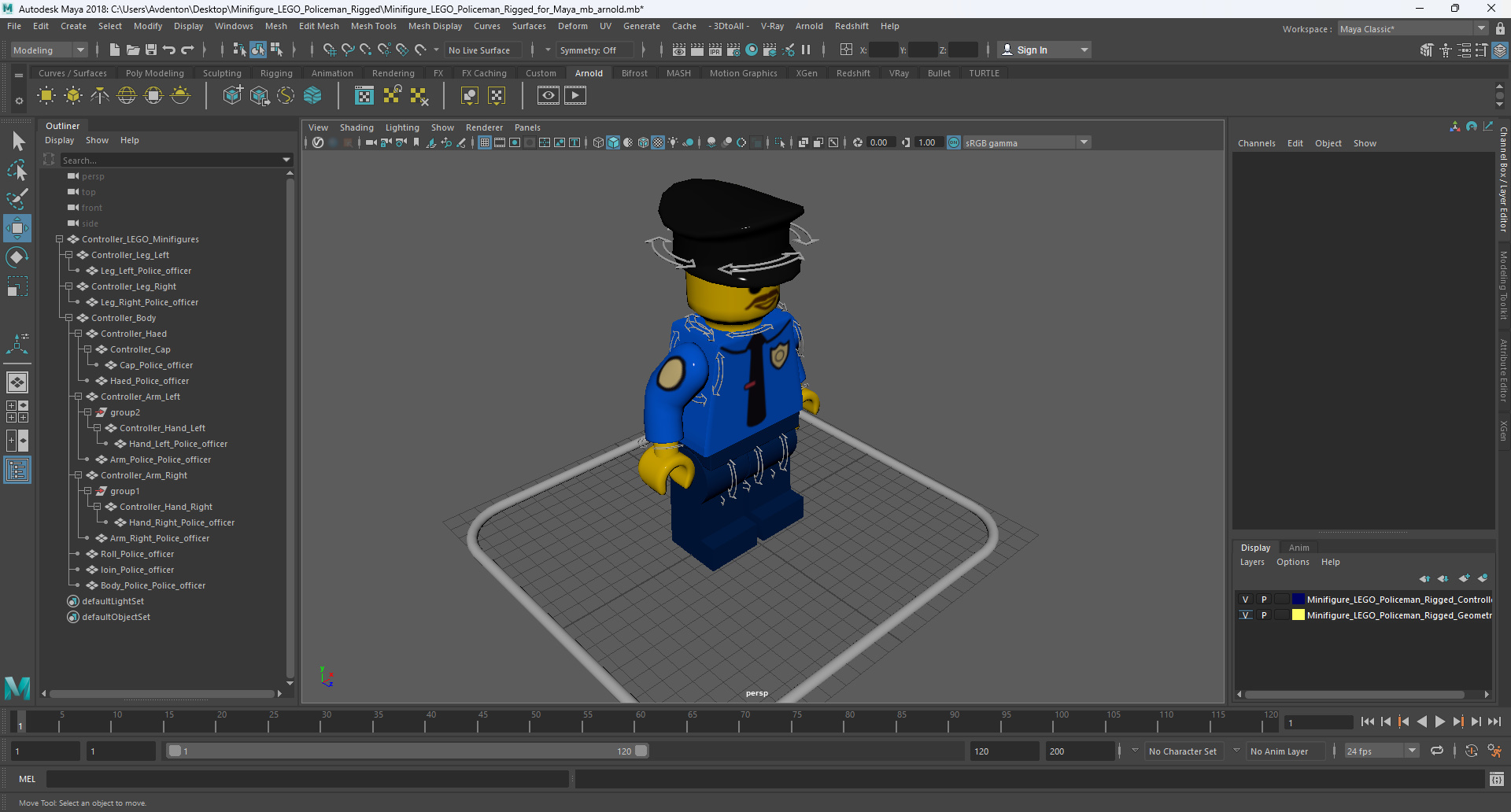This screenshot has height=812, width=1511.
Task: Collapse the Controller_Arm_Left node
Action: pyautogui.click(x=78, y=397)
